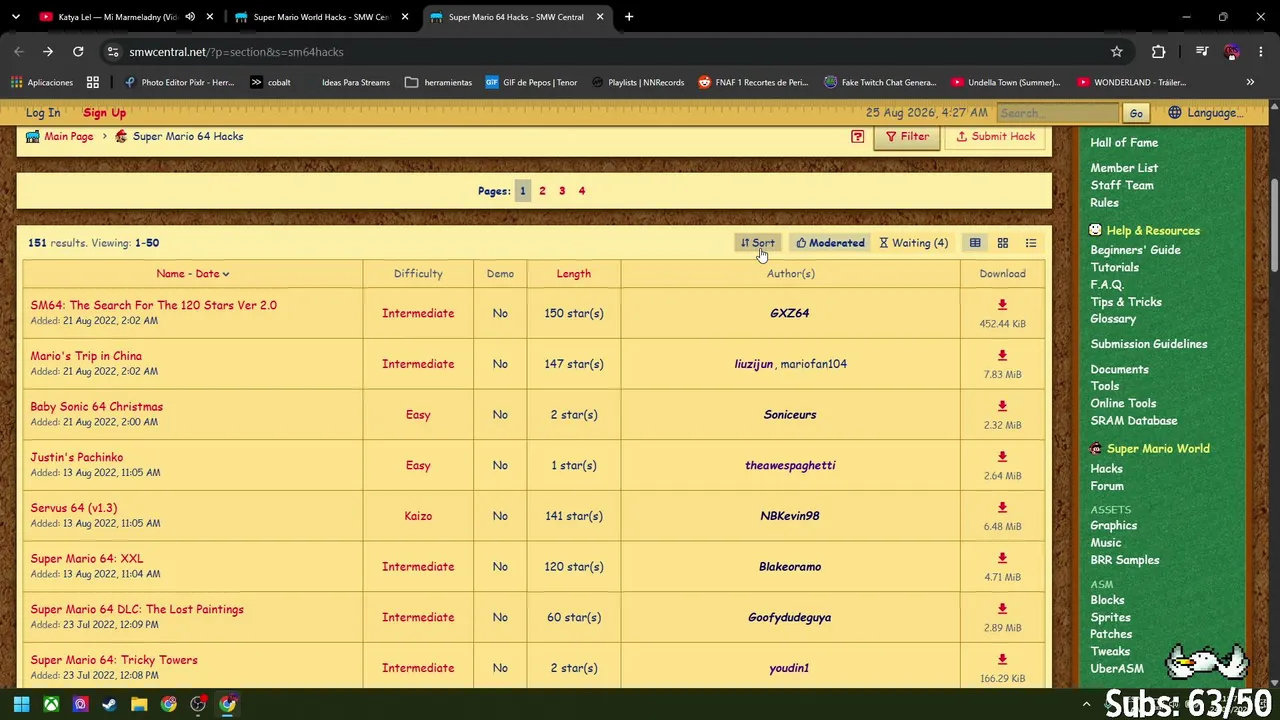Open the Beginners' Guide sidebar link
This screenshot has height=720, width=1280.
tap(1135, 250)
